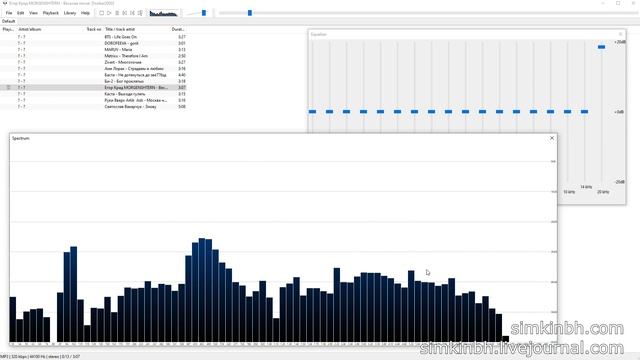Open the Edit menu

click(20, 13)
